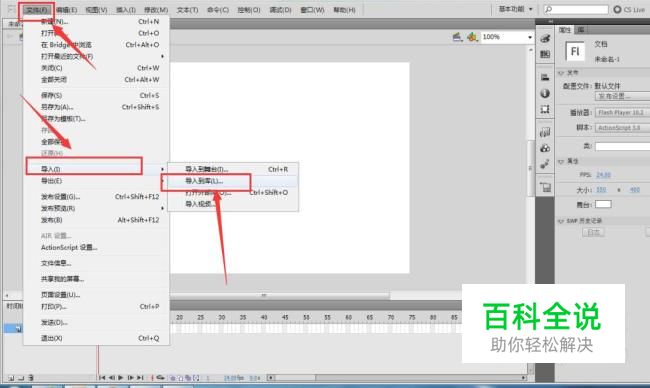Open the Transform panel icon

tap(545, 109)
